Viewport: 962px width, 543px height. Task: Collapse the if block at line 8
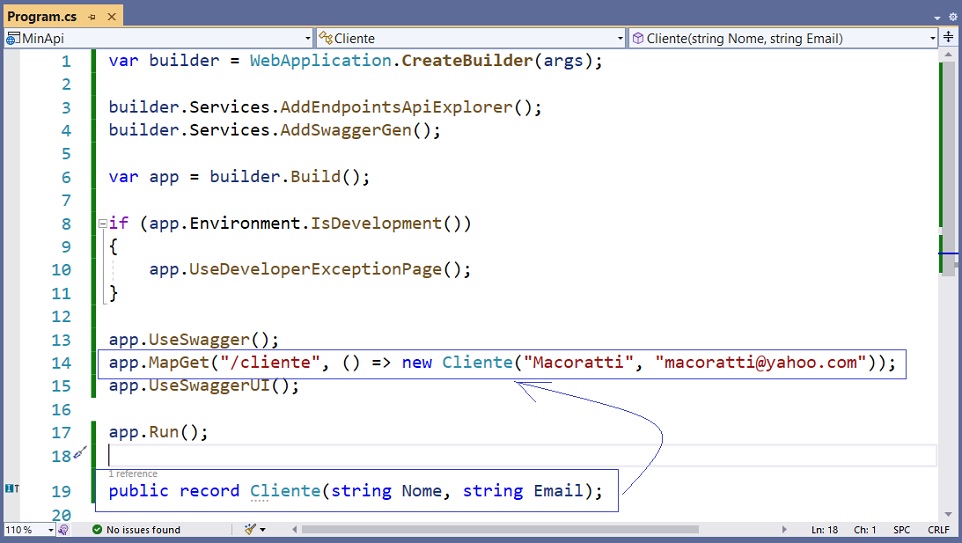pos(102,223)
